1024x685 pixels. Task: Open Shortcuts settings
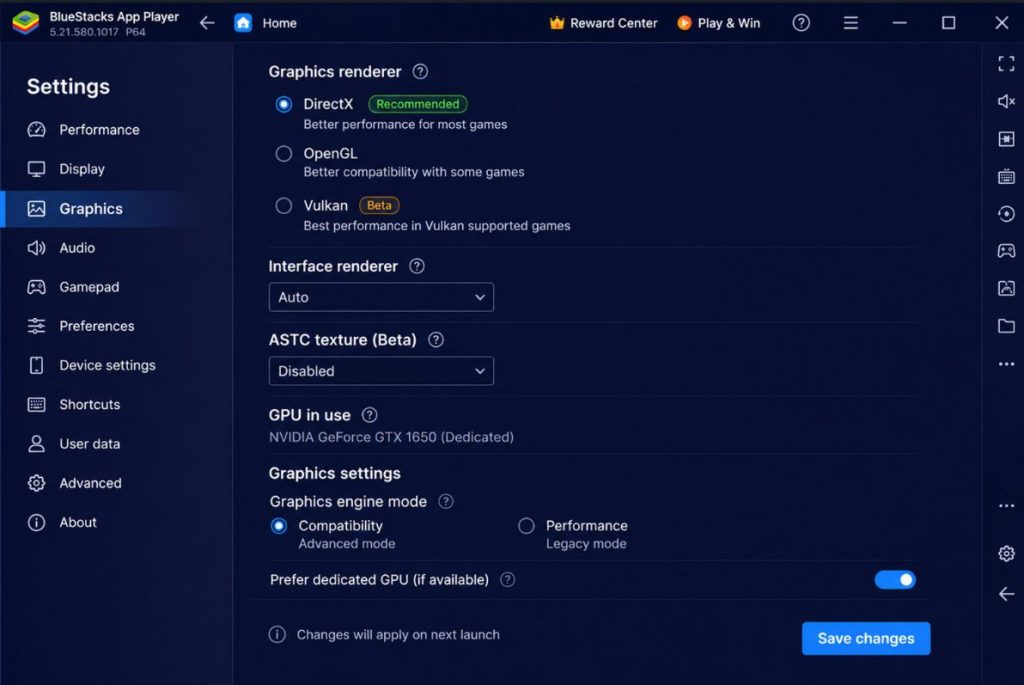[x=117, y=405]
